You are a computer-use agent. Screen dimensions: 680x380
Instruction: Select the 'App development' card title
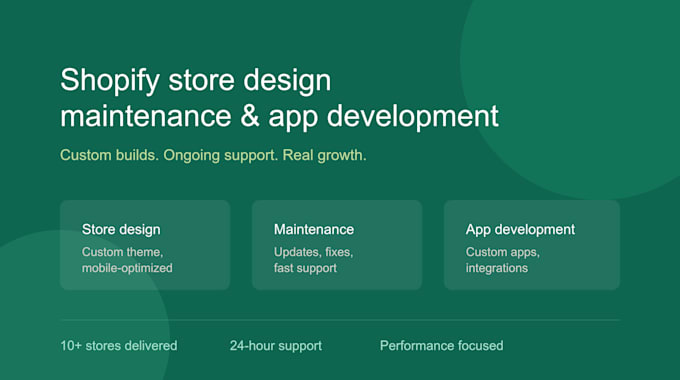520,229
